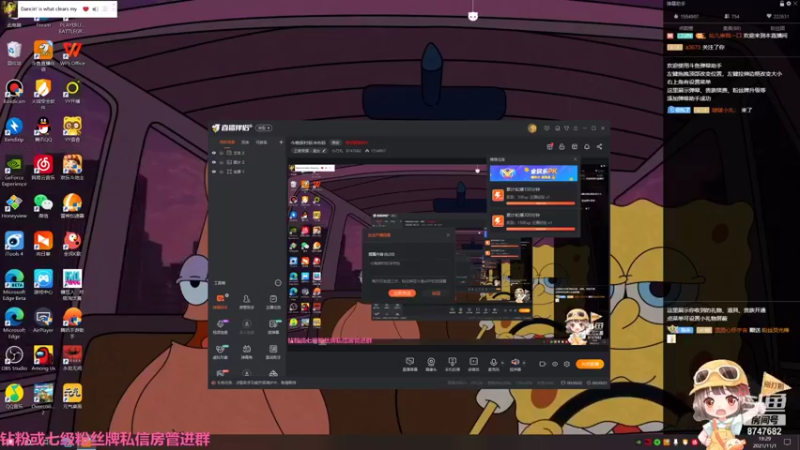The width and height of the screenshot is (800, 450).
Task: Open the GeForce Experience desktop shortcut
Action: coord(14,170)
